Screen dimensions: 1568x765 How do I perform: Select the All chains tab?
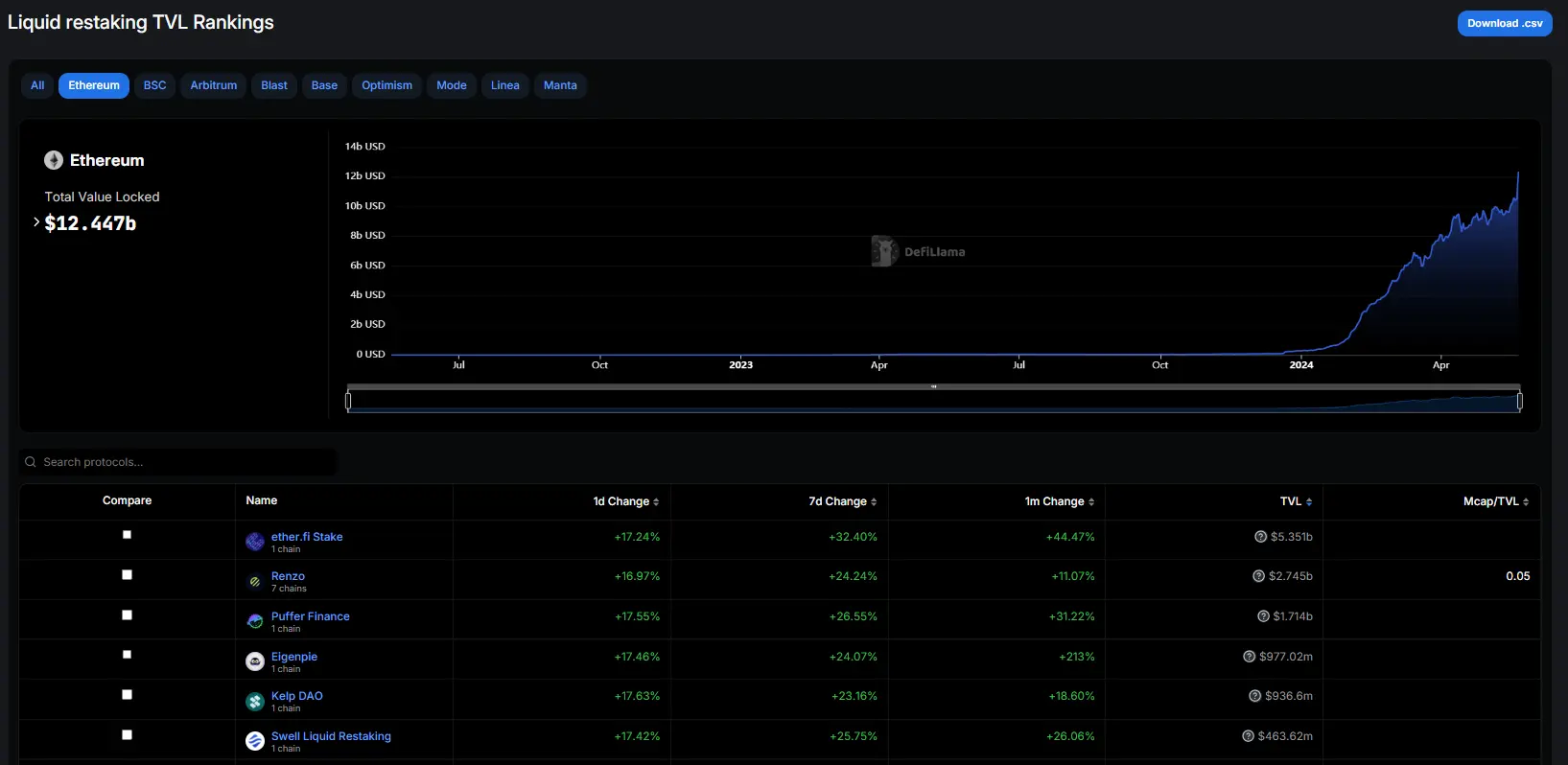(x=37, y=85)
